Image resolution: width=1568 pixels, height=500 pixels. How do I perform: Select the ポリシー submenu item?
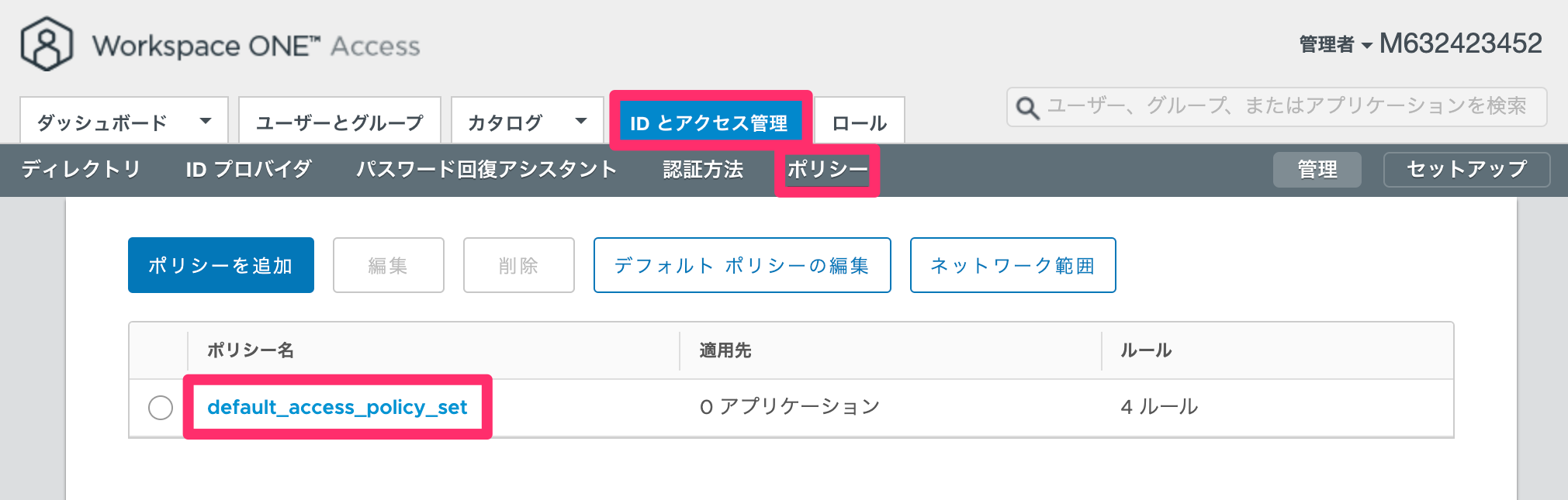(x=828, y=169)
